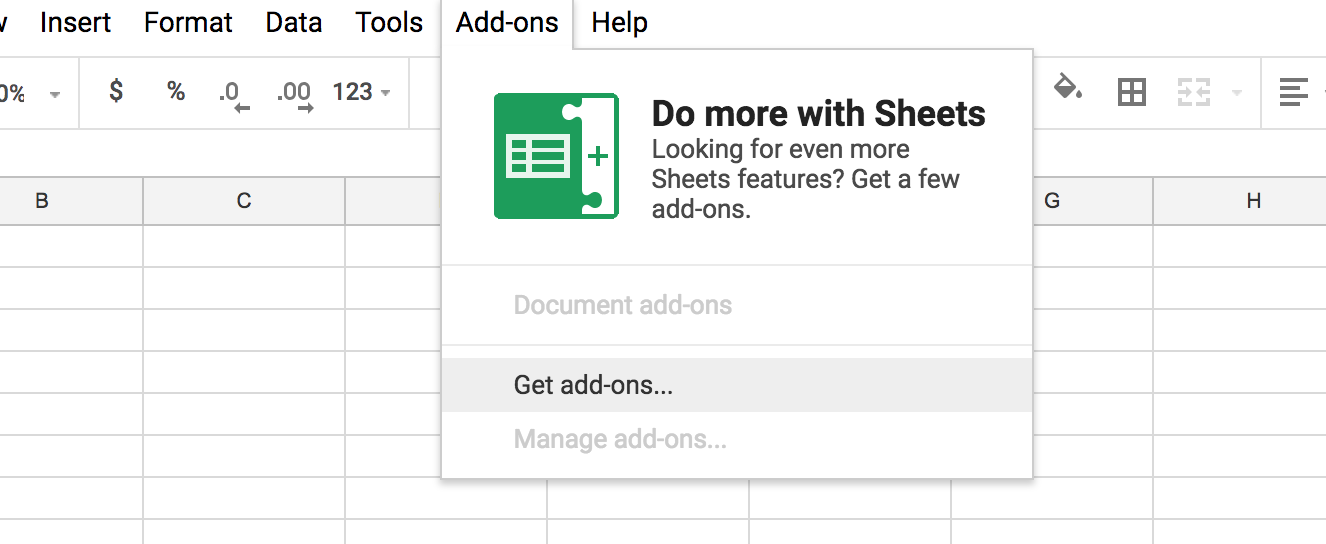Open the Help menu

coord(619,22)
